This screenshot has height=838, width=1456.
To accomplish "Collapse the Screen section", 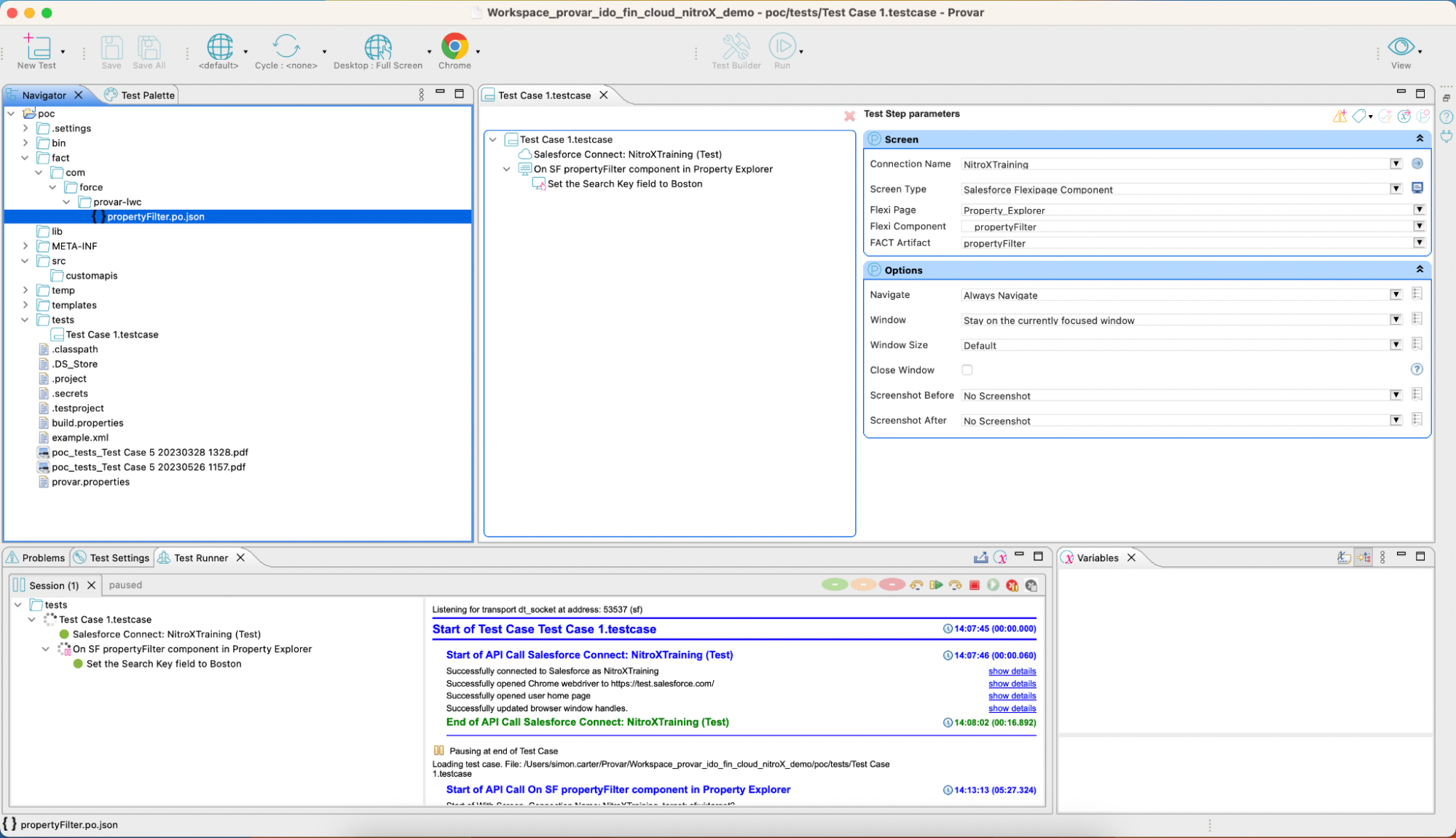I will [x=1420, y=138].
